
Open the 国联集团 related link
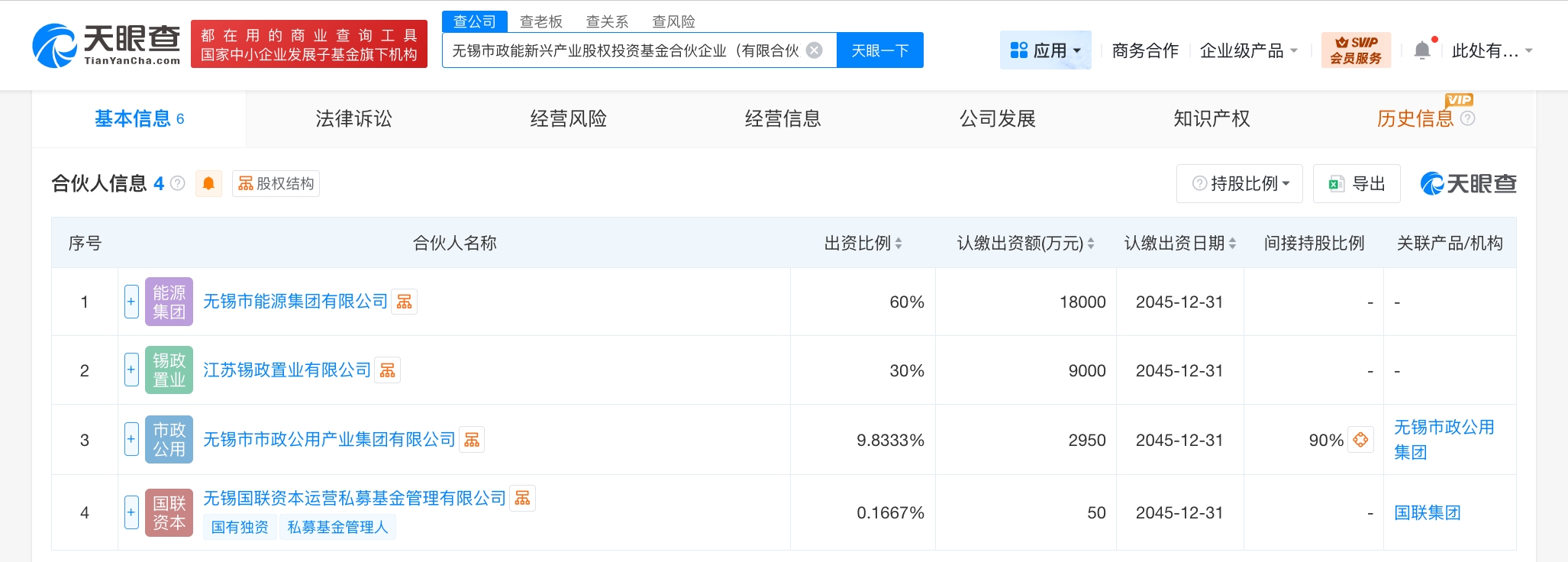point(1427,512)
